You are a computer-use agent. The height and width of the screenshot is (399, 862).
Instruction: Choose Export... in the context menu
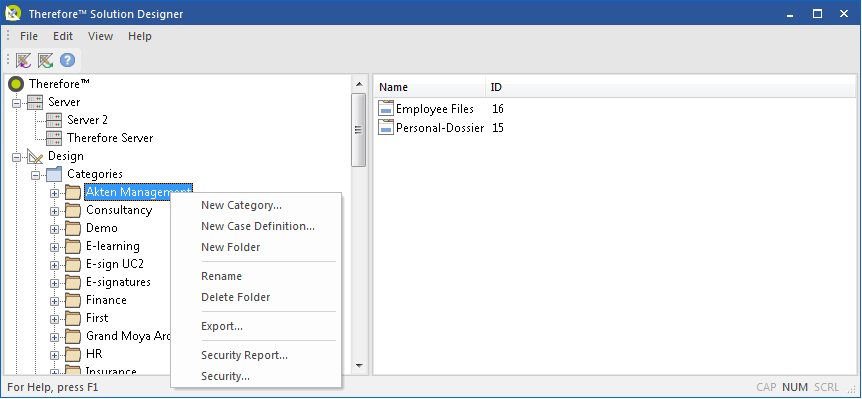click(256, 326)
